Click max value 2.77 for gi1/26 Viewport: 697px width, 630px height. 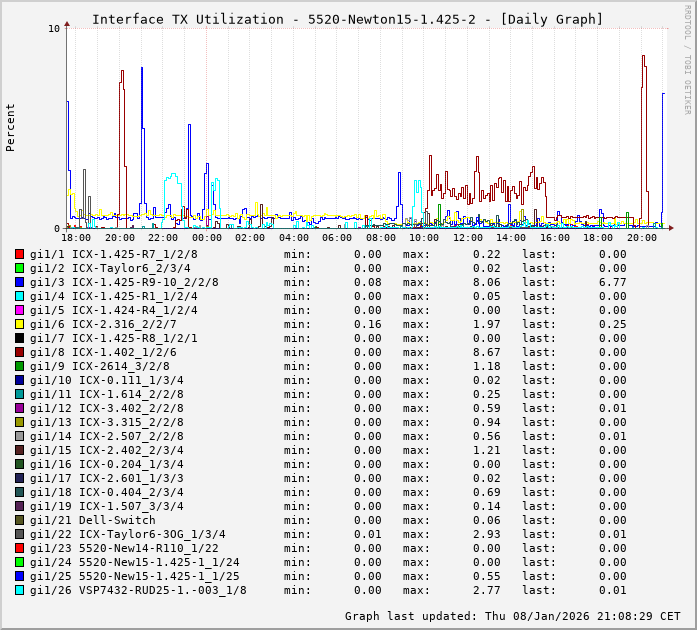[487, 590]
